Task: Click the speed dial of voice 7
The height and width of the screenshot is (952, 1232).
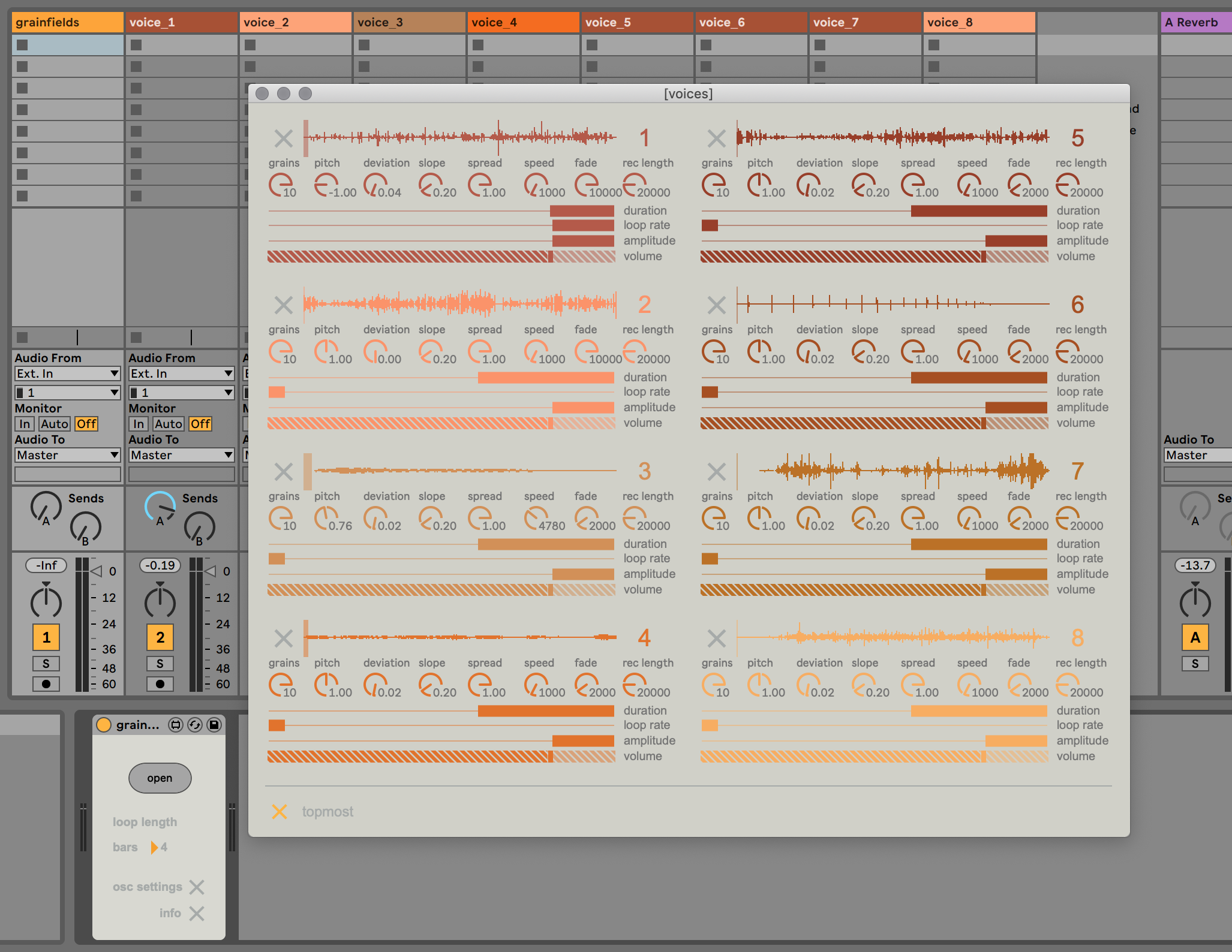Action: pyautogui.click(x=968, y=517)
